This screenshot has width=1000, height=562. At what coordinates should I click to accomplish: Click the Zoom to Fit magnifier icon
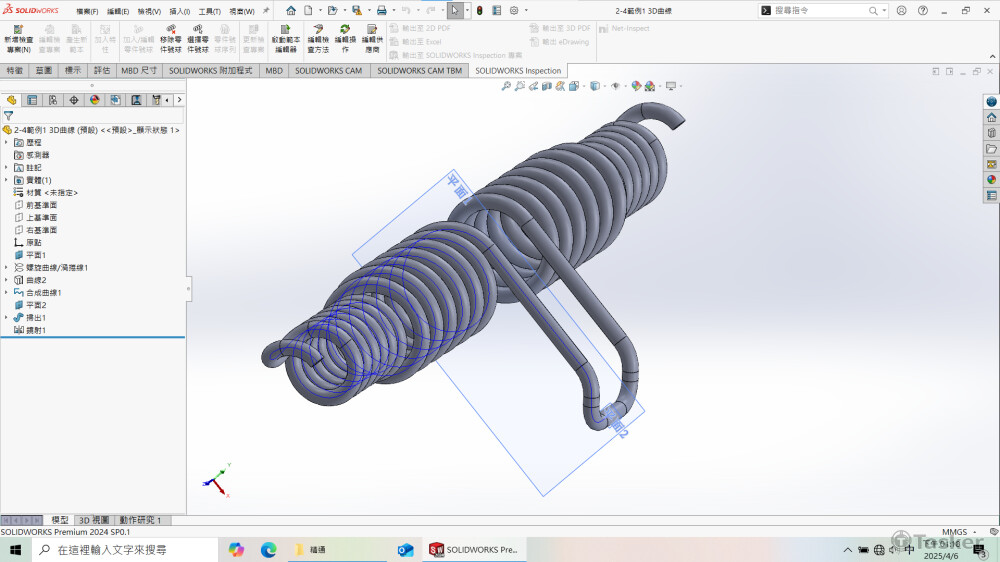[507, 86]
